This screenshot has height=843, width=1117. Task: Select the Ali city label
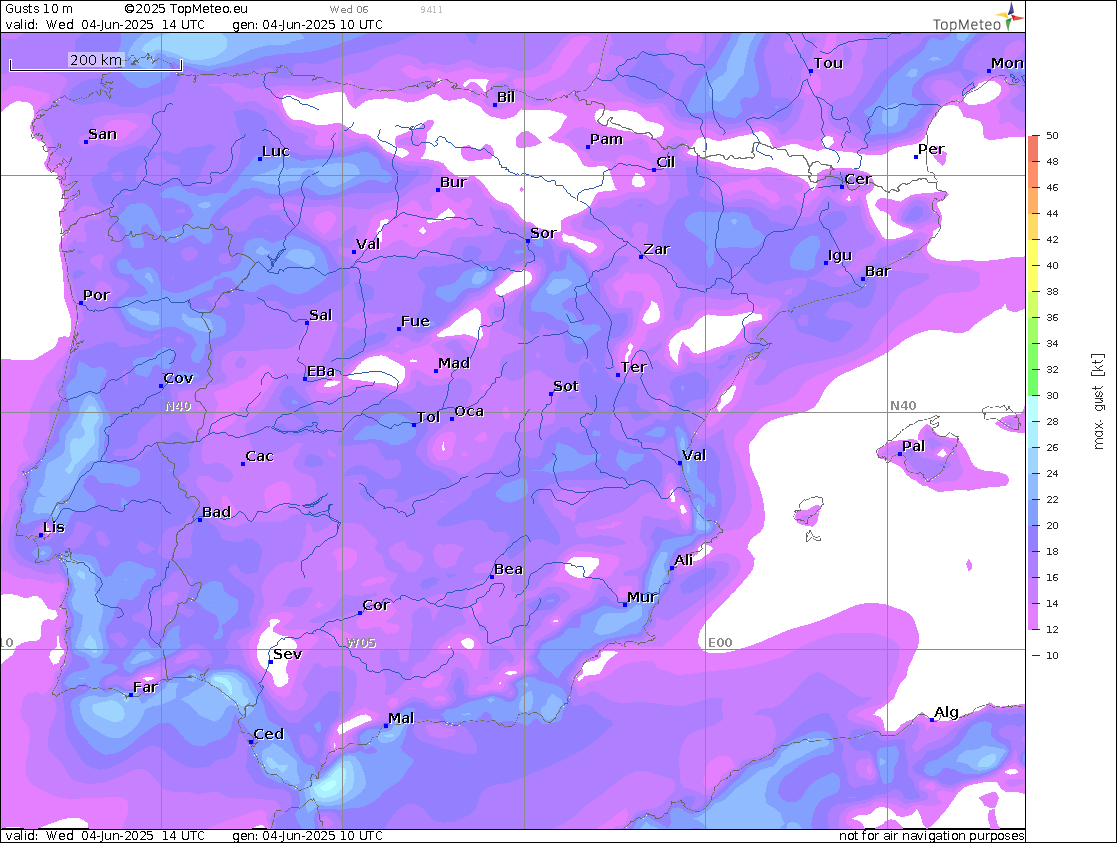pos(683,559)
